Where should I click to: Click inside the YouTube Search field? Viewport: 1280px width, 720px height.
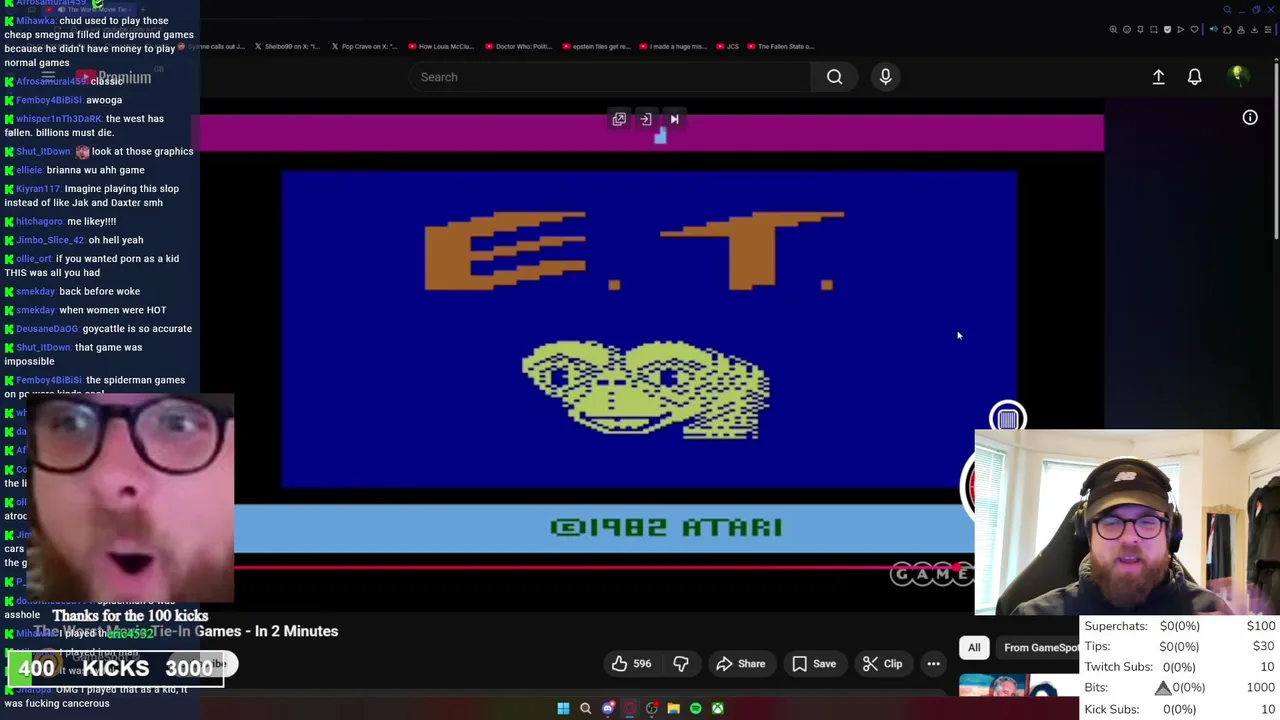(610, 77)
